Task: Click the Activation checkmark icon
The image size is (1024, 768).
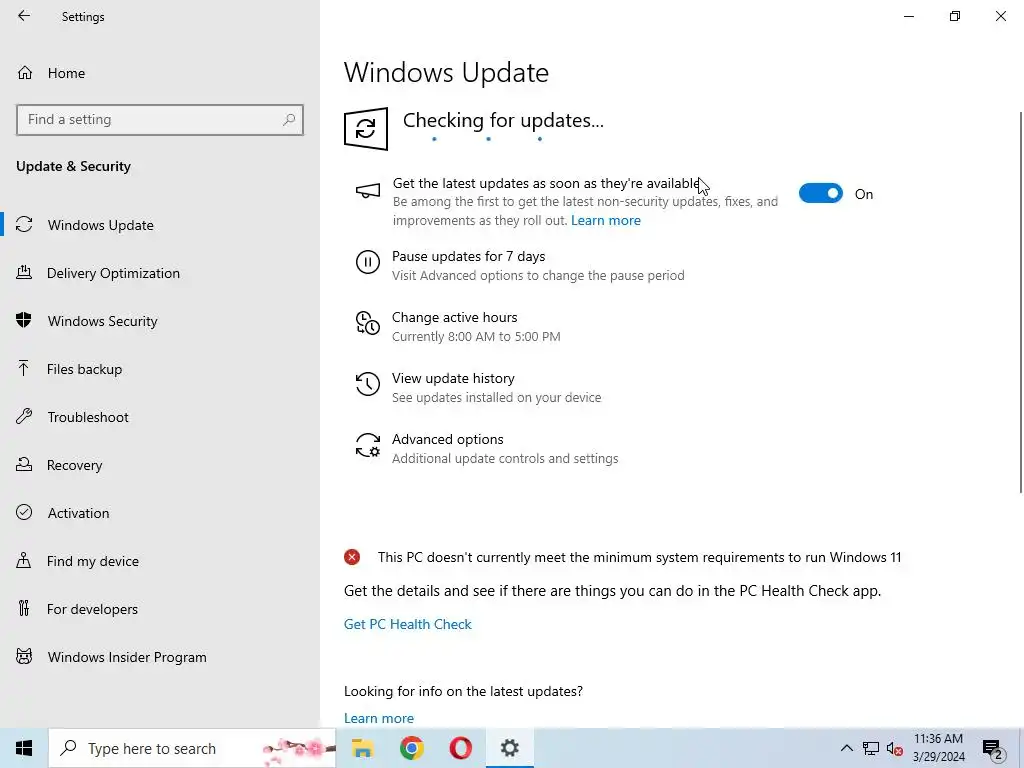Action: pyautogui.click(x=24, y=513)
